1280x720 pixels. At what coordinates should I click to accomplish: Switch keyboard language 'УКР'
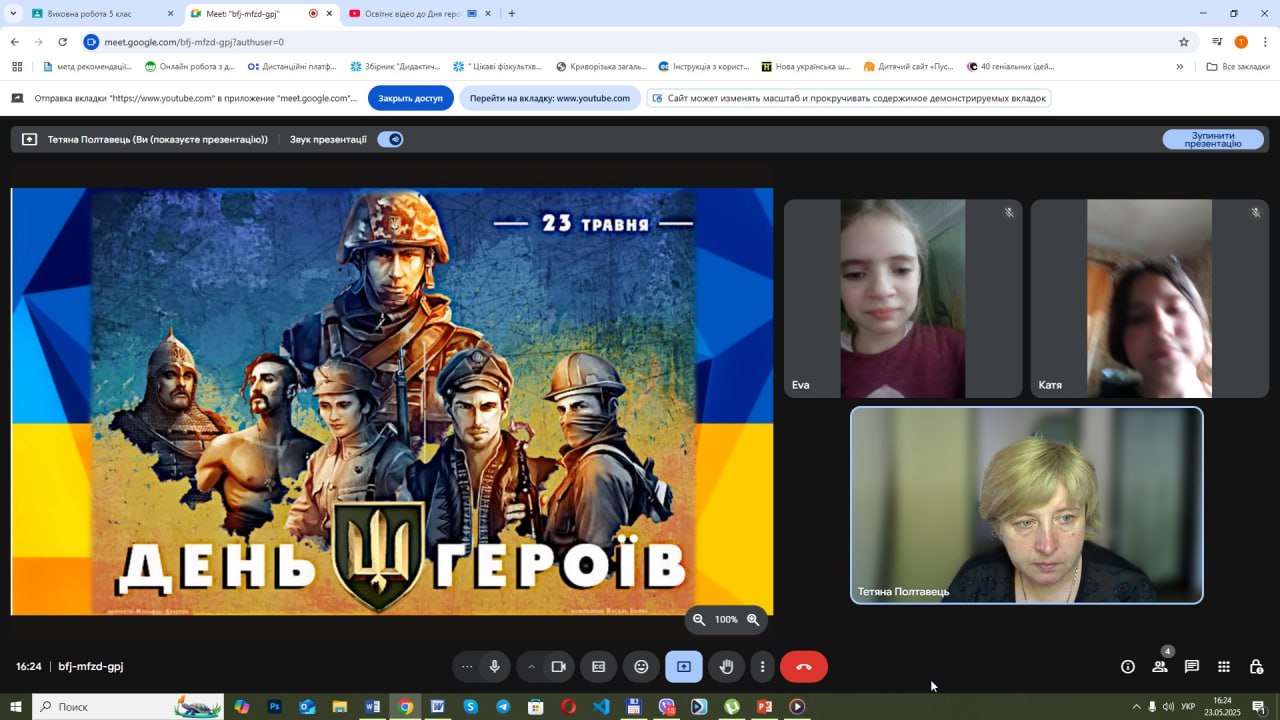coord(1188,707)
